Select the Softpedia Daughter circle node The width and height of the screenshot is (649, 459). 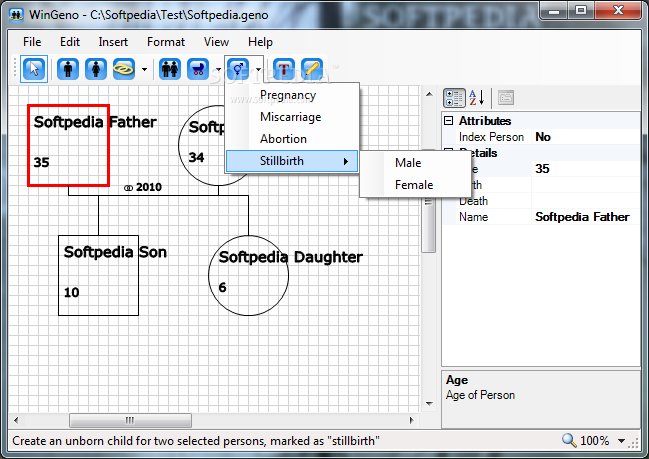pyautogui.click(x=248, y=276)
